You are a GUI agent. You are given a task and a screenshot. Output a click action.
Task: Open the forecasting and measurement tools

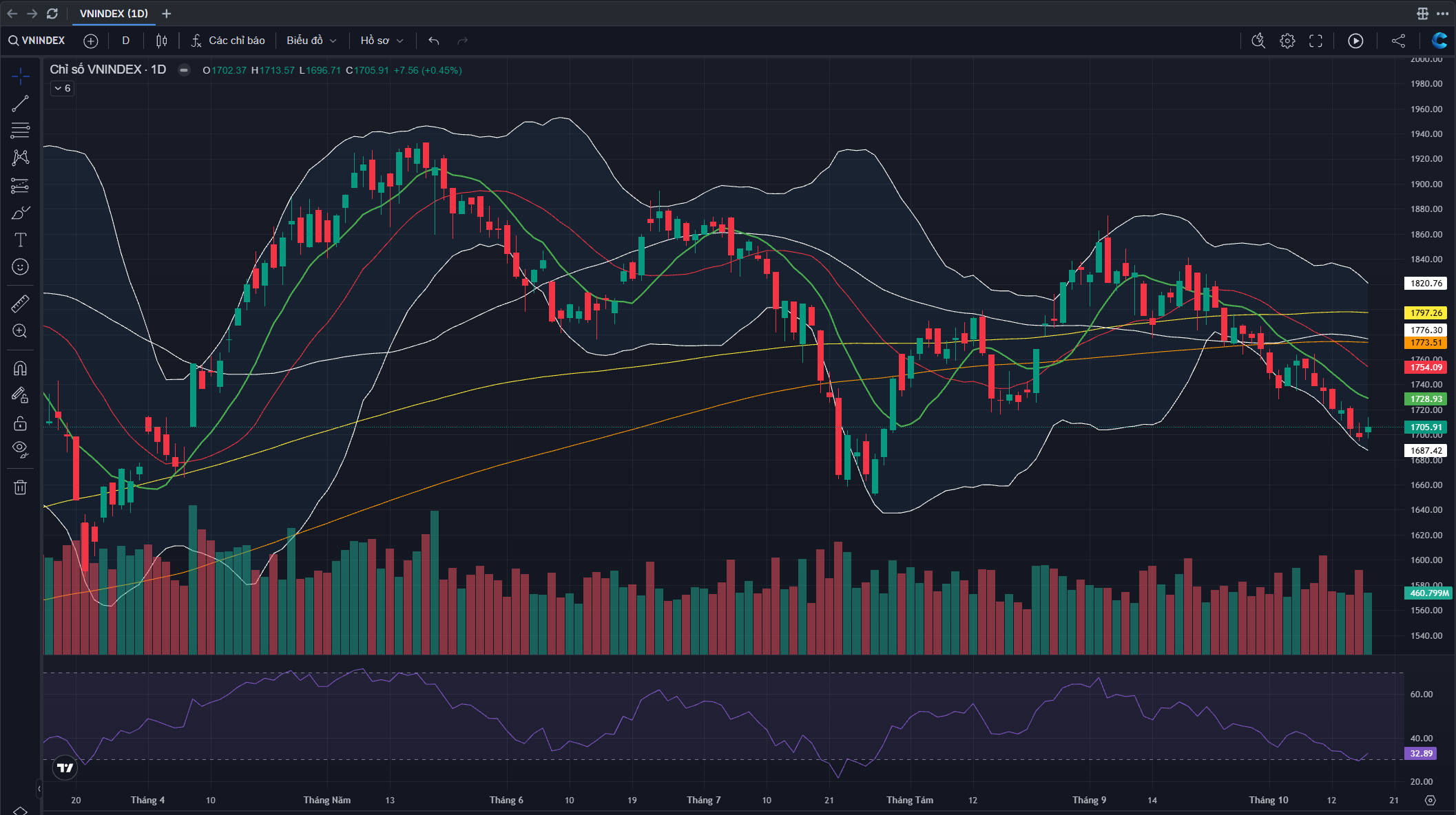(x=21, y=185)
